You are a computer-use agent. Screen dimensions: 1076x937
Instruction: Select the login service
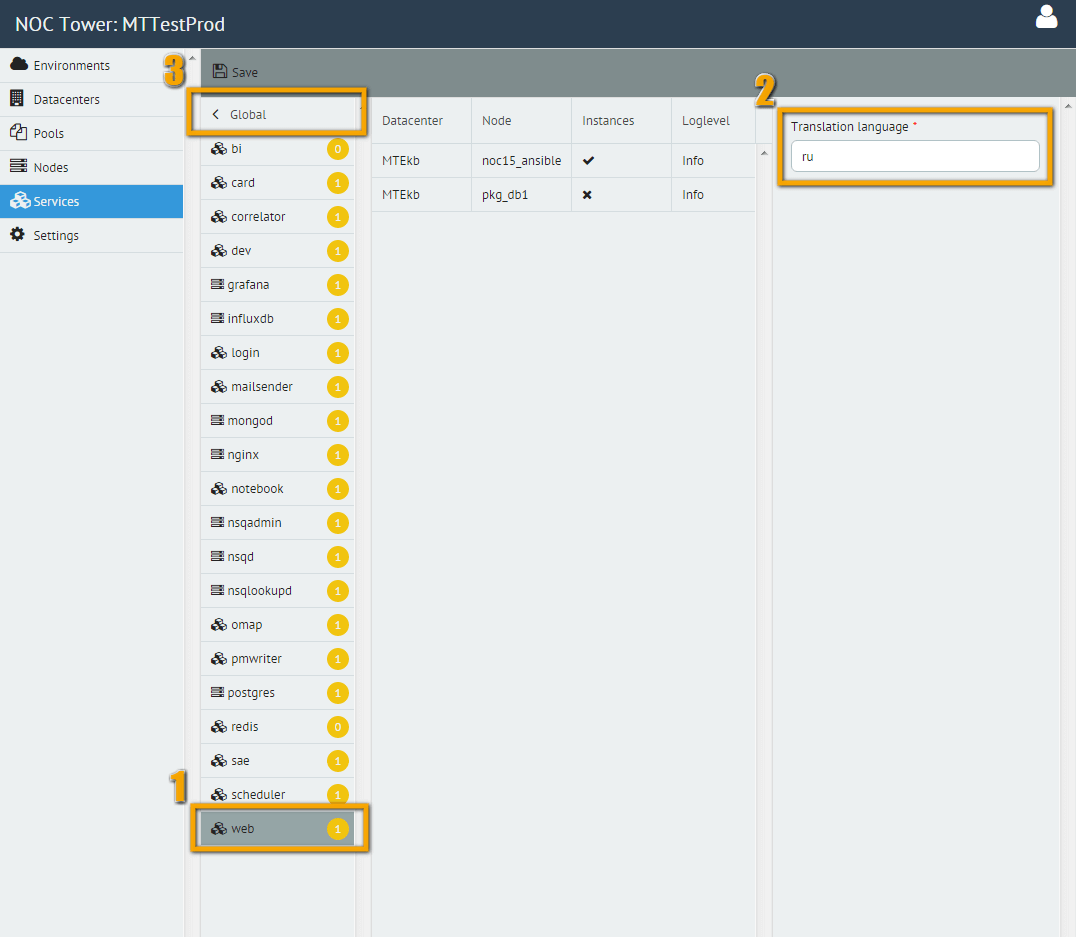277,353
